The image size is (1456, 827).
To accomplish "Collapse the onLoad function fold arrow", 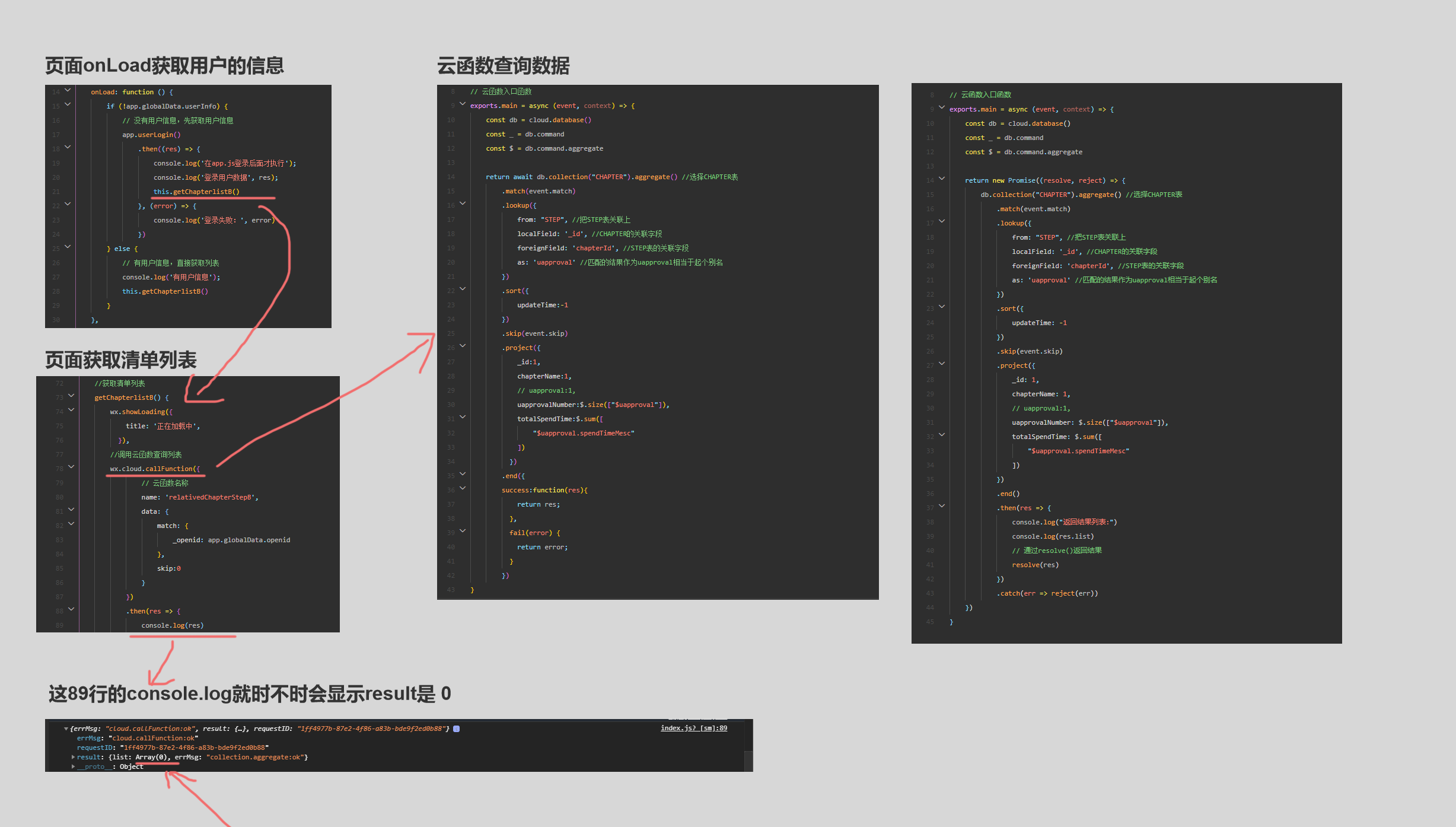I will coord(68,90).
